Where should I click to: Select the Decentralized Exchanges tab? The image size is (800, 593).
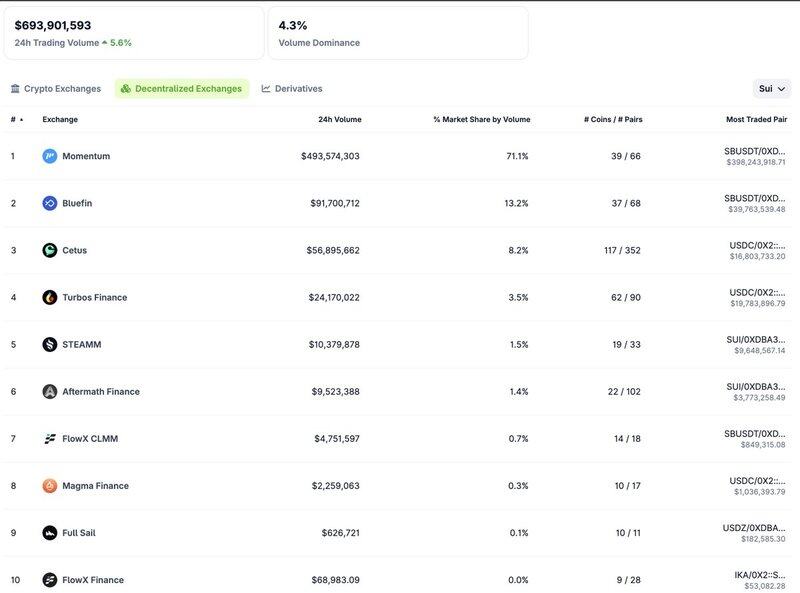(182, 89)
